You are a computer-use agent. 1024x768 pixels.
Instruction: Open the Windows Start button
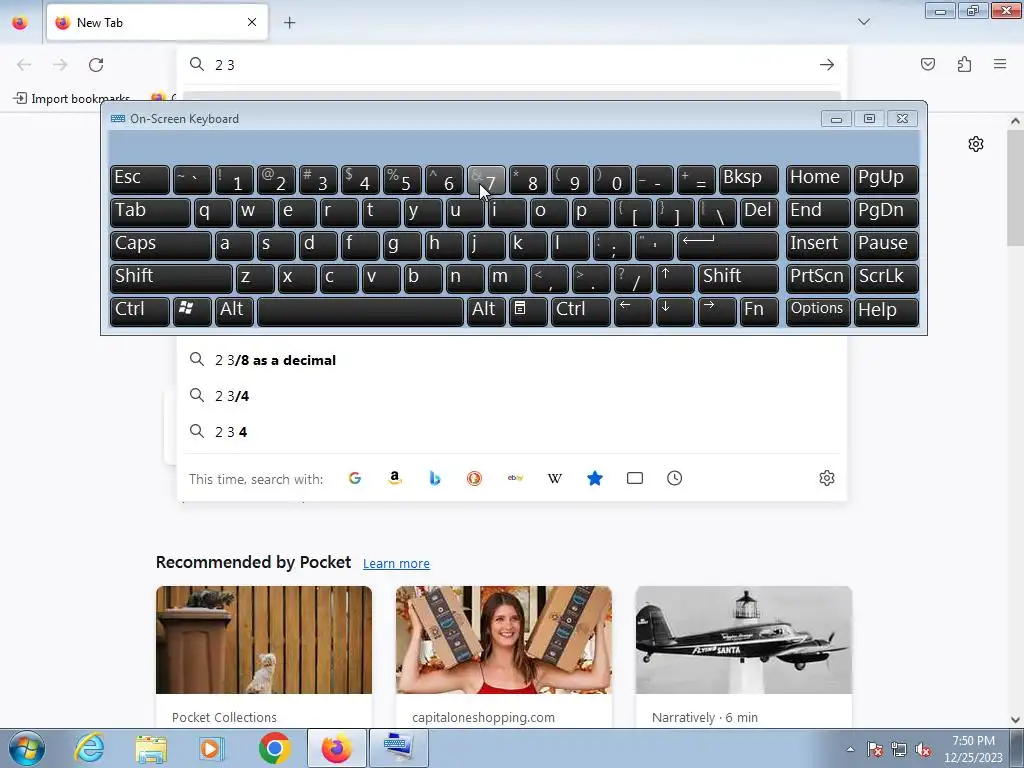pos(27,748)
